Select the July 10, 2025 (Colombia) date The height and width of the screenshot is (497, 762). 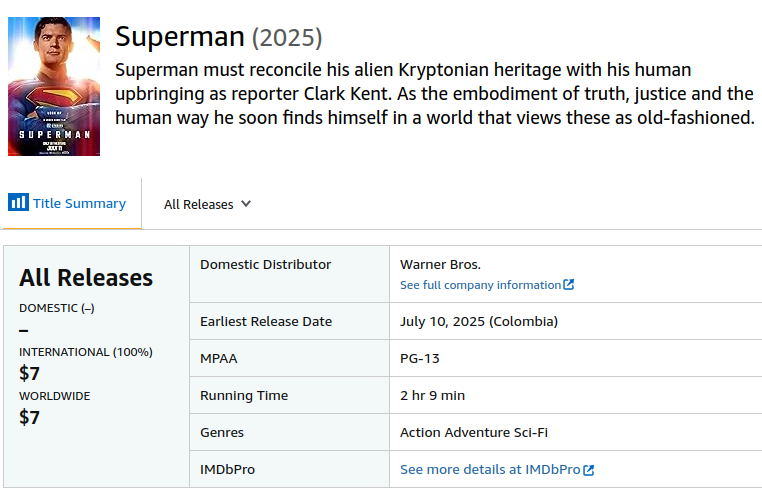(479, 322)
